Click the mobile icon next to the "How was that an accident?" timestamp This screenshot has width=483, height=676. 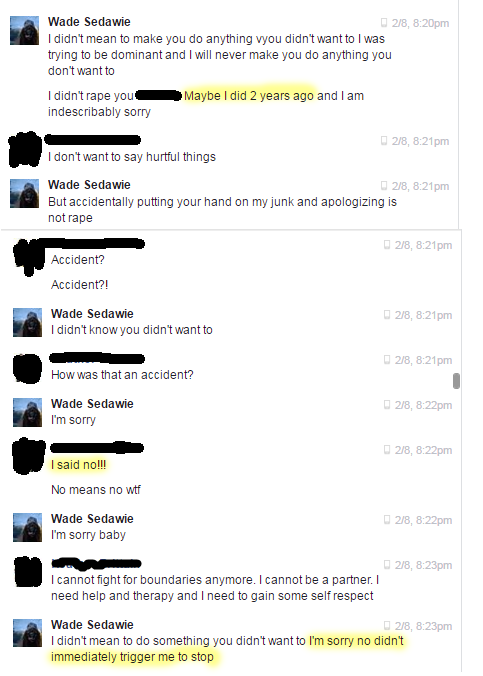click(387, 360)
